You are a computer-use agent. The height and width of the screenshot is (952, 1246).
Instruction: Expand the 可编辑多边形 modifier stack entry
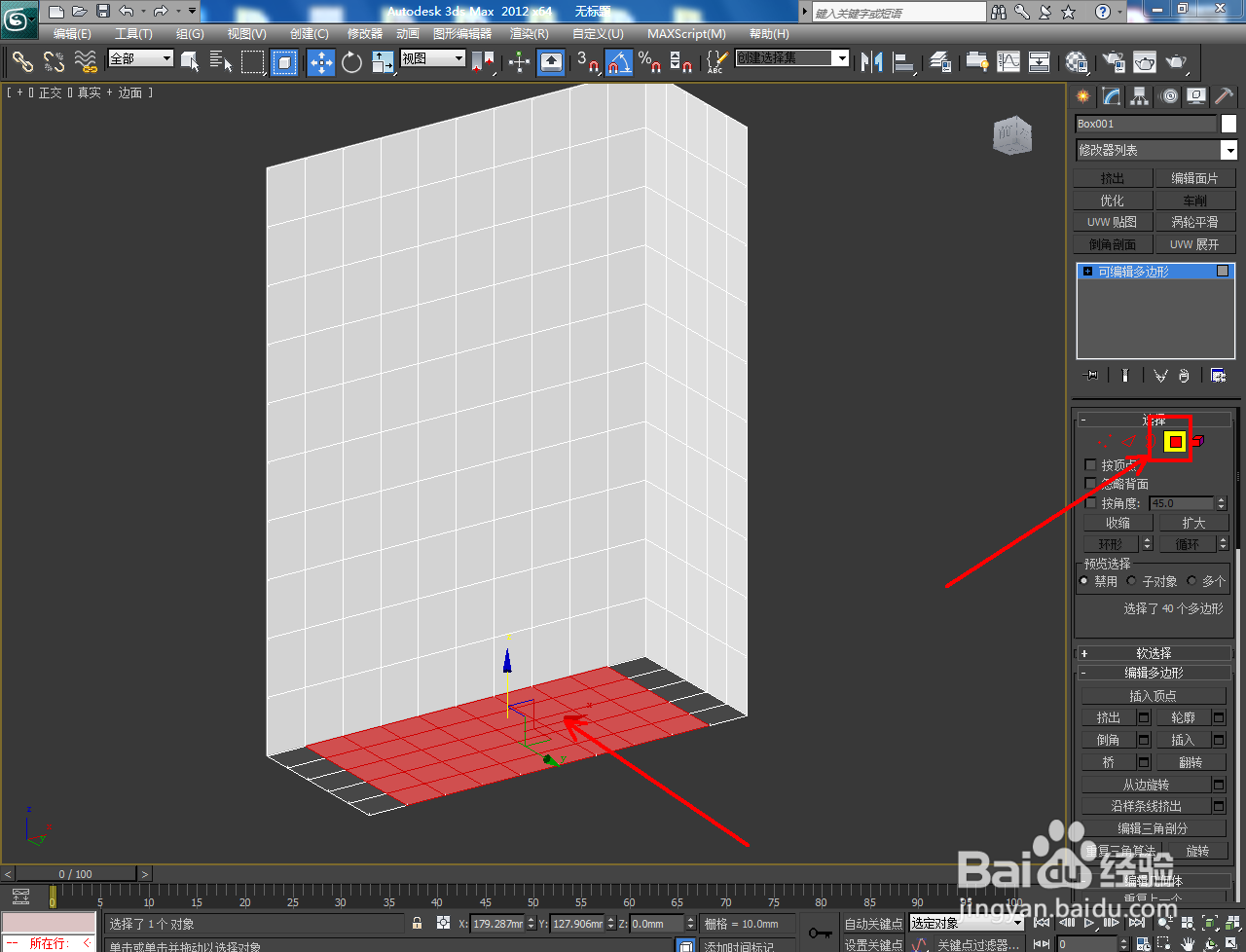1087,273
